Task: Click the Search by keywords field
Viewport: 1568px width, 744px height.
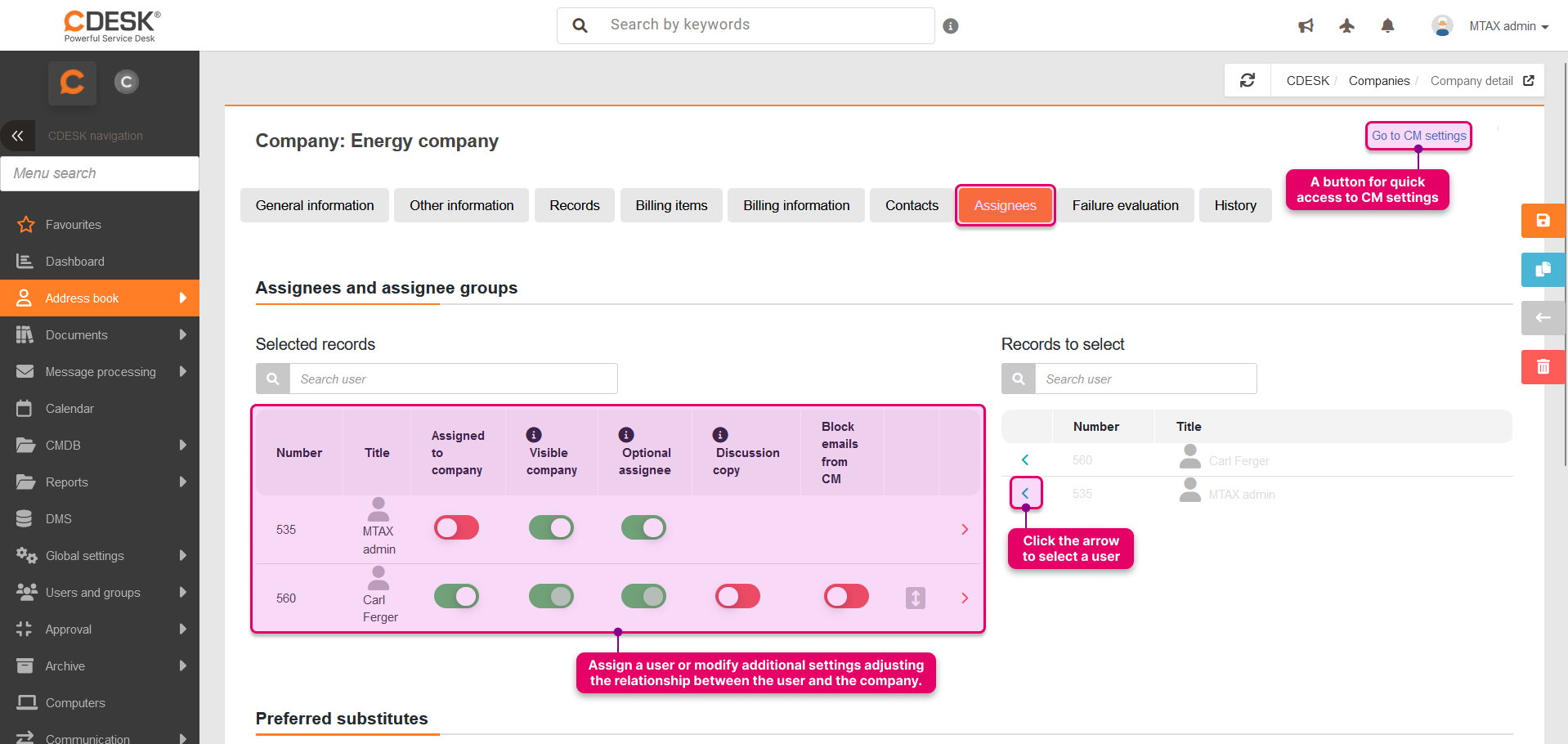Action: (x=746, y=25)
